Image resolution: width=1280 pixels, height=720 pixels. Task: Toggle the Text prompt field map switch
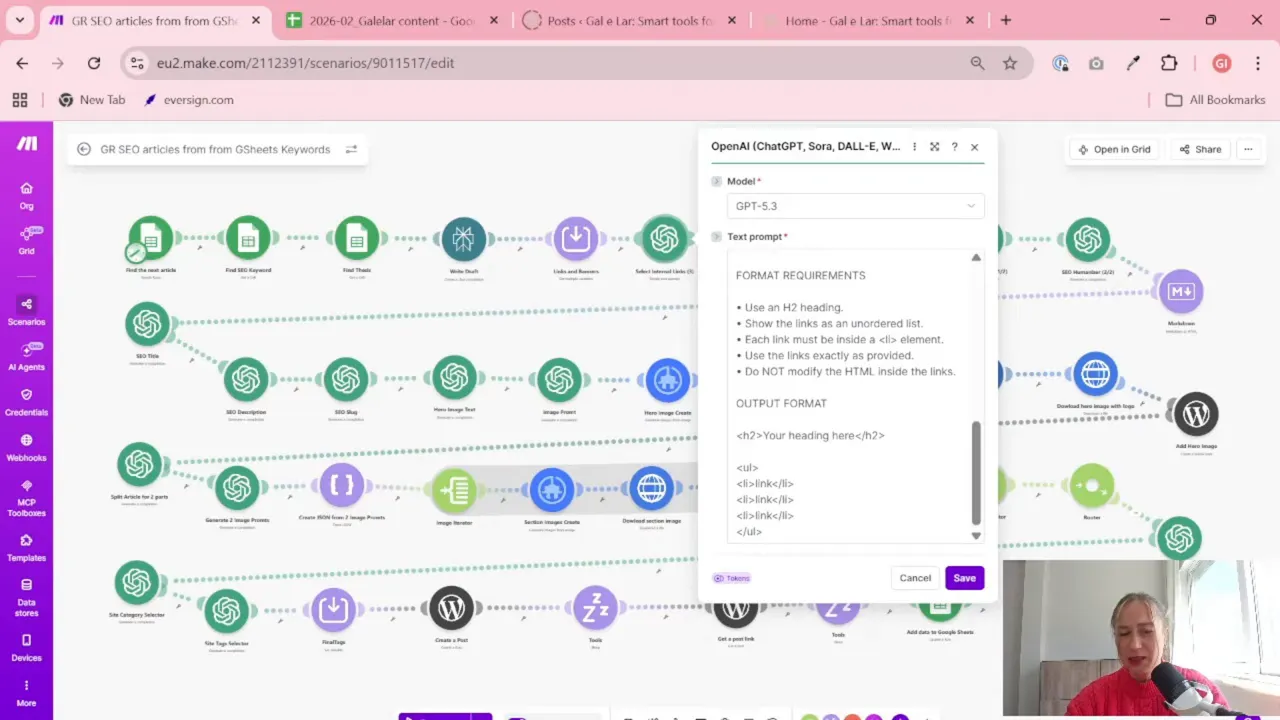coord(716,237)
